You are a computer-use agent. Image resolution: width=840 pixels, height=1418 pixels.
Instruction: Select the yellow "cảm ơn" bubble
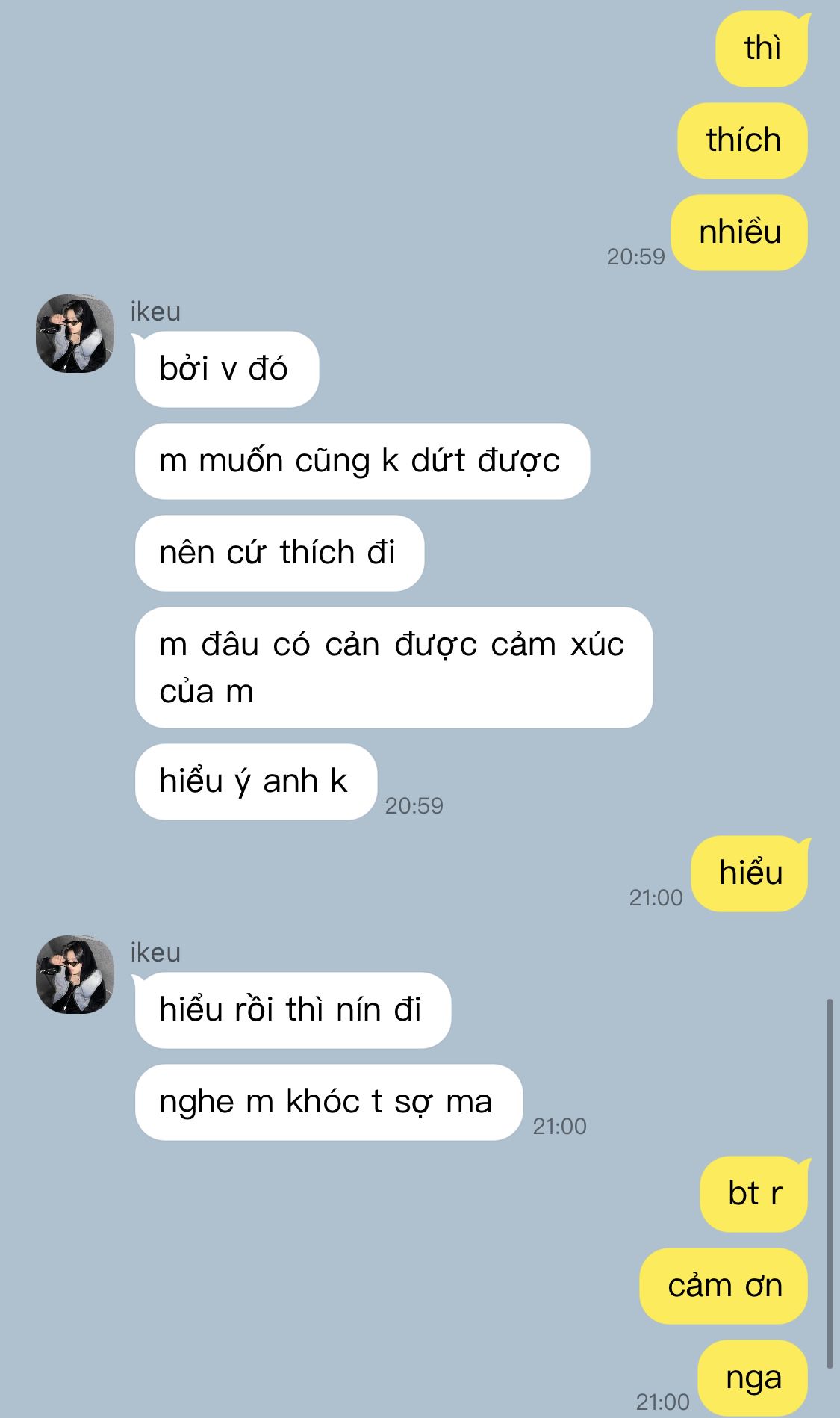click(724, 1286)
